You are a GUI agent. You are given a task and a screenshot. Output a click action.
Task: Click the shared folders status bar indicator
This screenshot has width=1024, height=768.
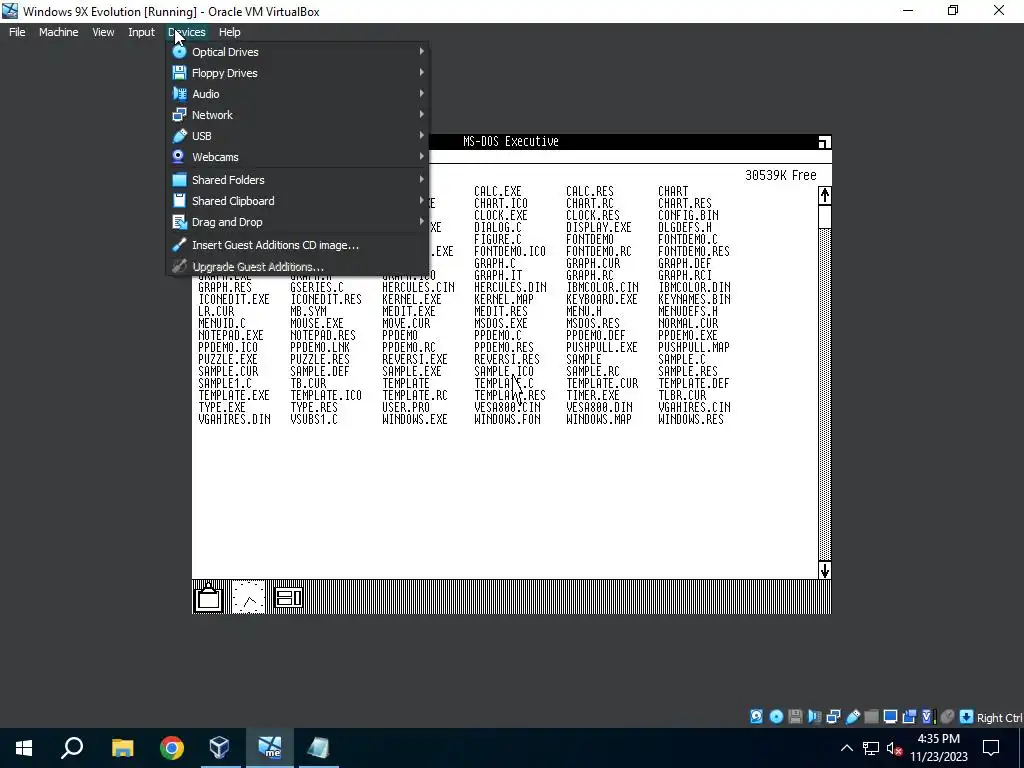(x=871, y=716)
